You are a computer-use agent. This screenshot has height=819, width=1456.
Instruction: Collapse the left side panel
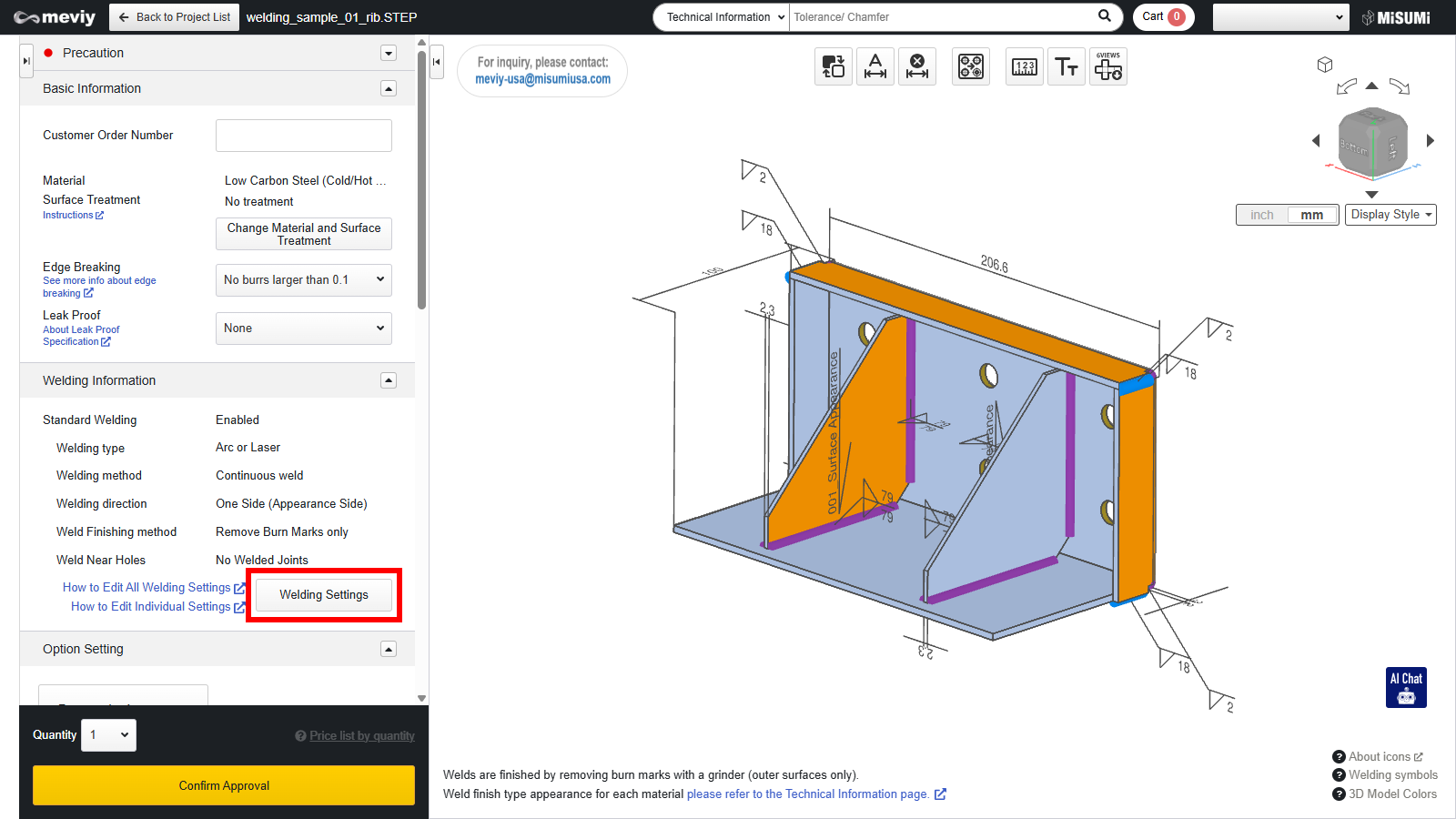(x=437, y=62)
